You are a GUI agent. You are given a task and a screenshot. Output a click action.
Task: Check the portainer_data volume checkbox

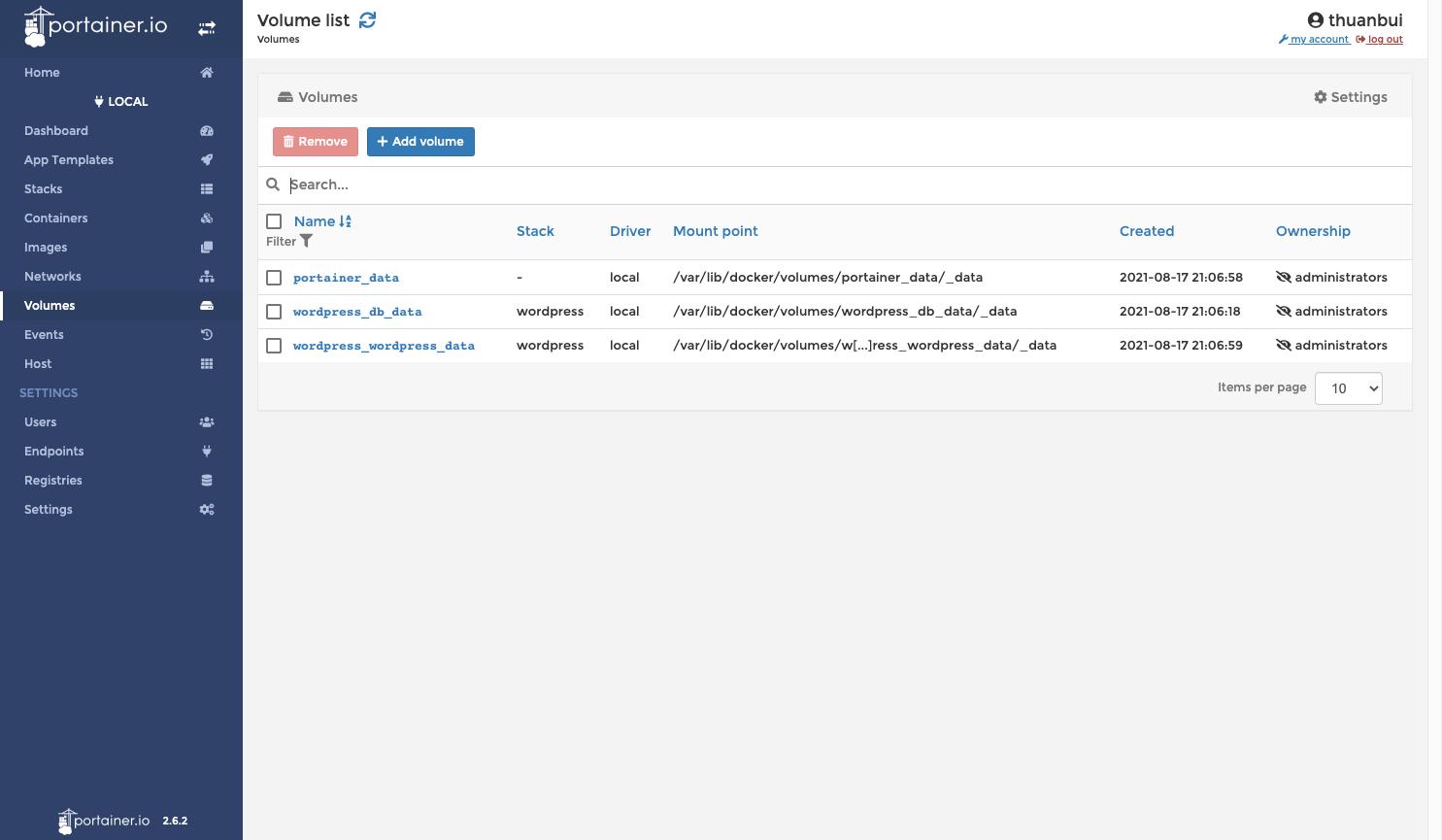click(274, 278)
